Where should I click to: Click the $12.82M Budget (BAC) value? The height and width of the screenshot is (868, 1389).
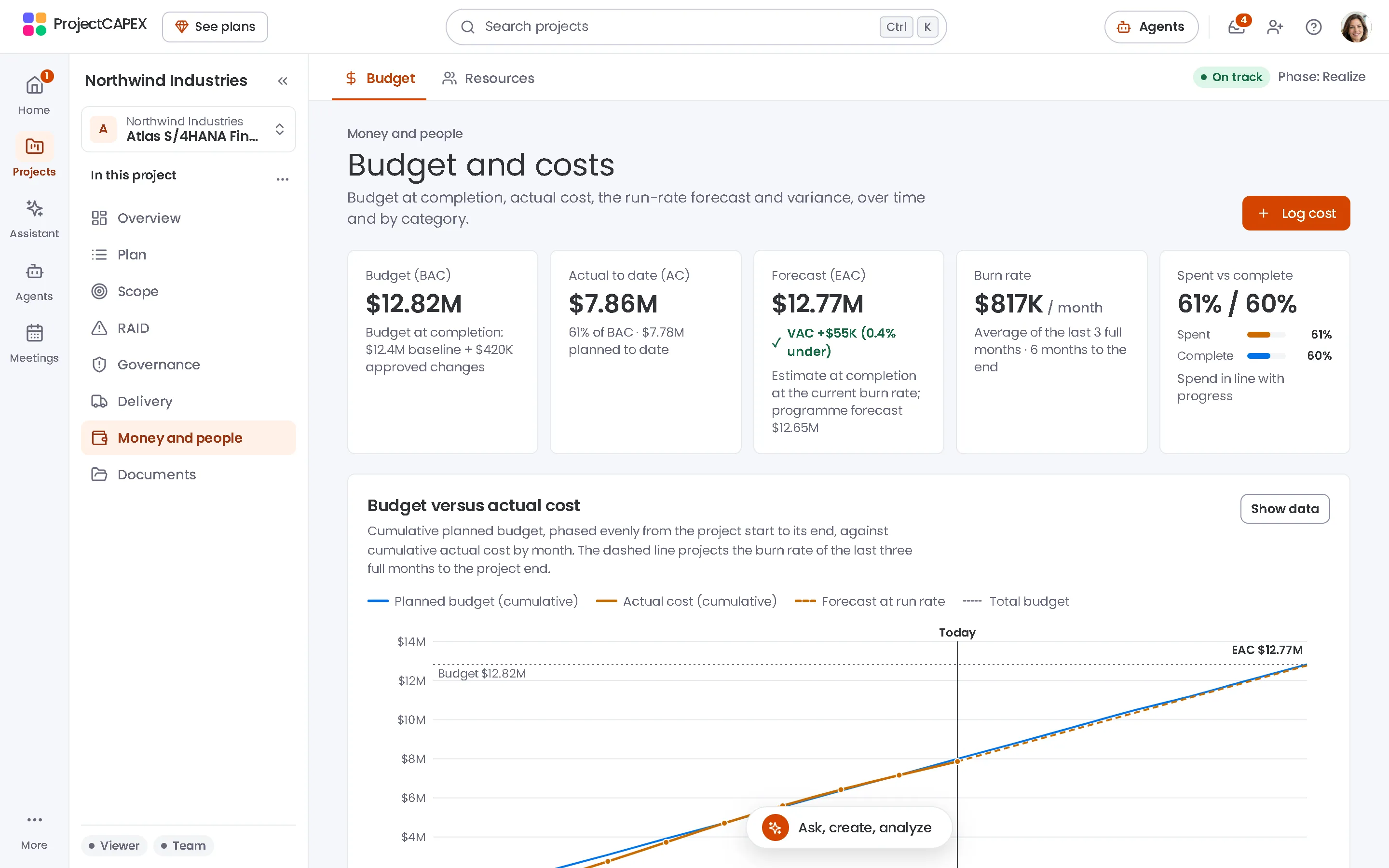(x=414, y=304)
